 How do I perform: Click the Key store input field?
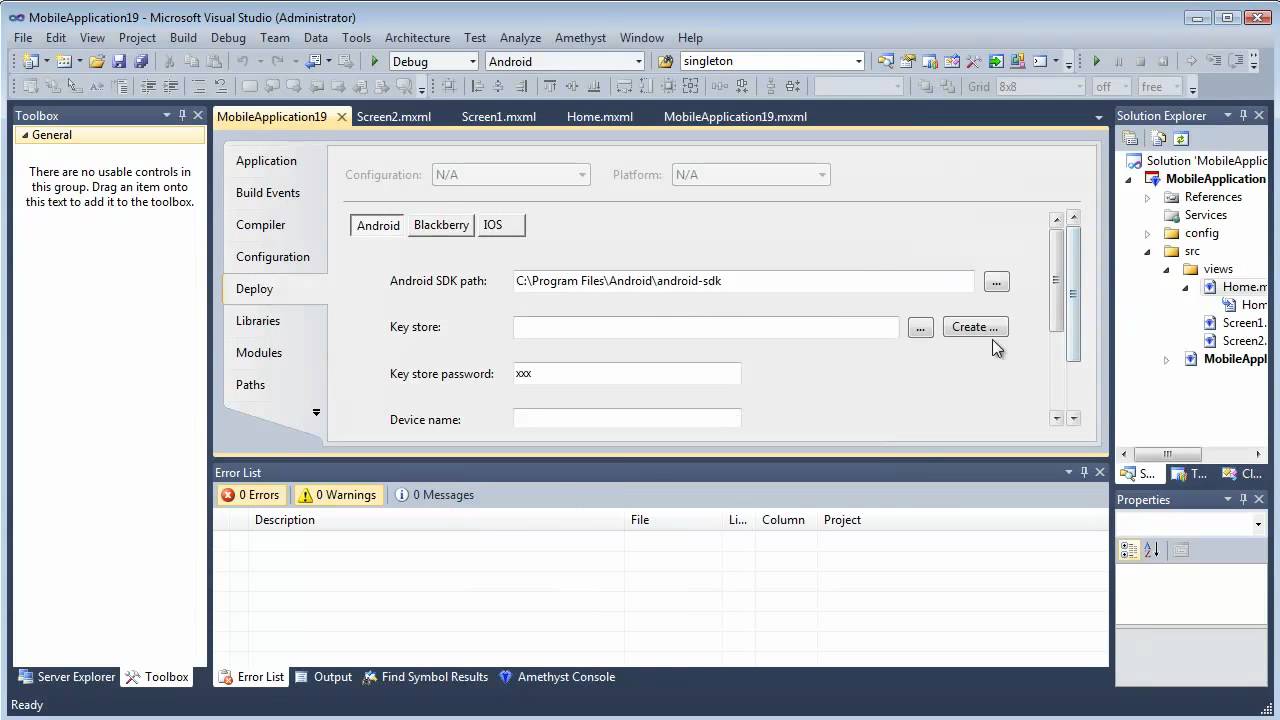pos(706,327)
